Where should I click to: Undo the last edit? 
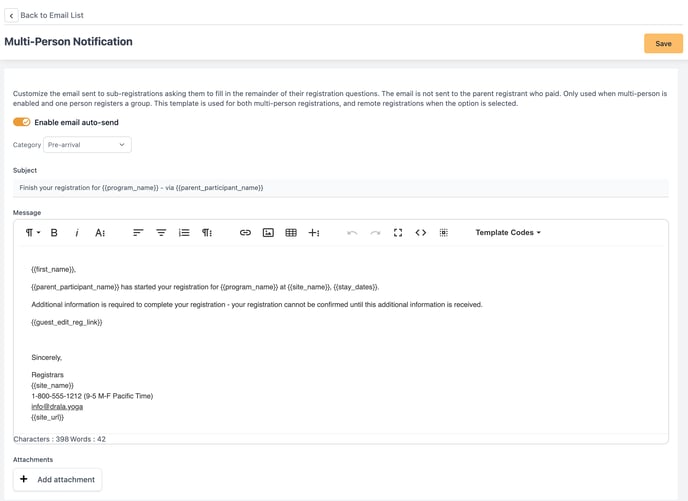pyautogui.click(x=352, y=233)
